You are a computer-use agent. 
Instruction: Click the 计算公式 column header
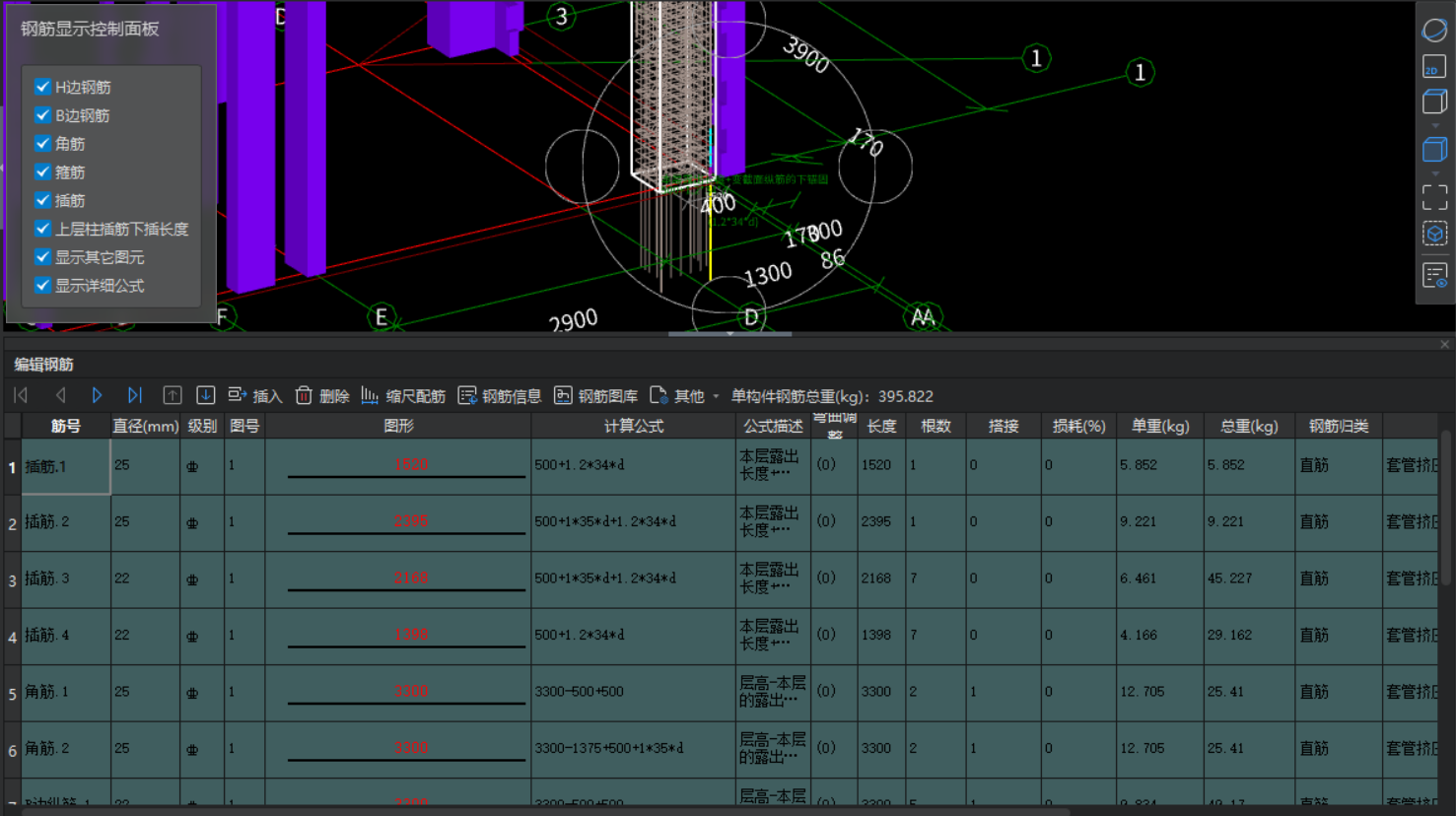633,426
